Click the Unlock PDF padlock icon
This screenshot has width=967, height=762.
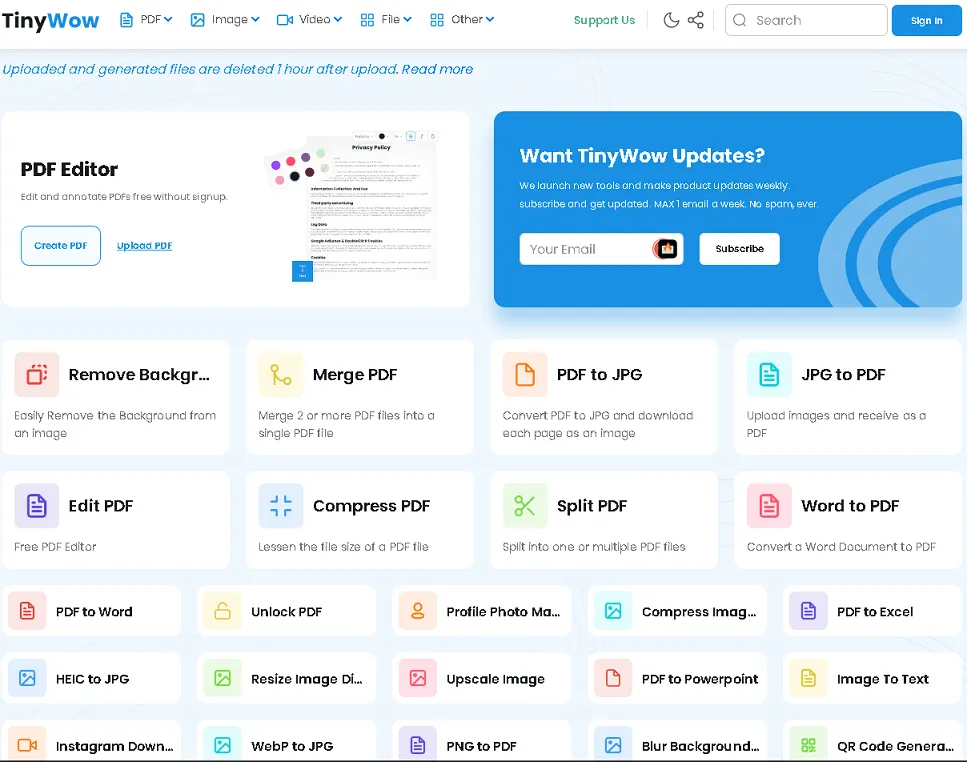pyautogui.click(x=222, y=611)
